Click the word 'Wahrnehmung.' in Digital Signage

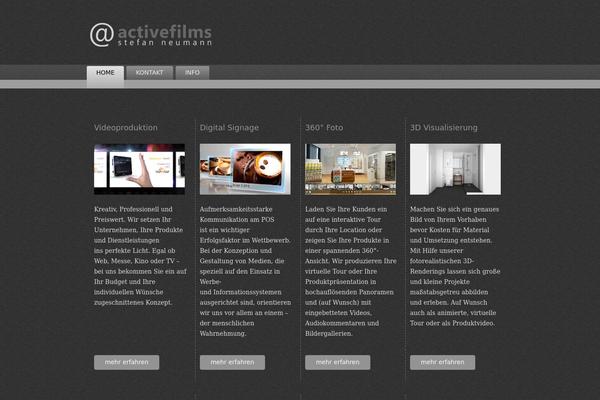tap(222, 333)
